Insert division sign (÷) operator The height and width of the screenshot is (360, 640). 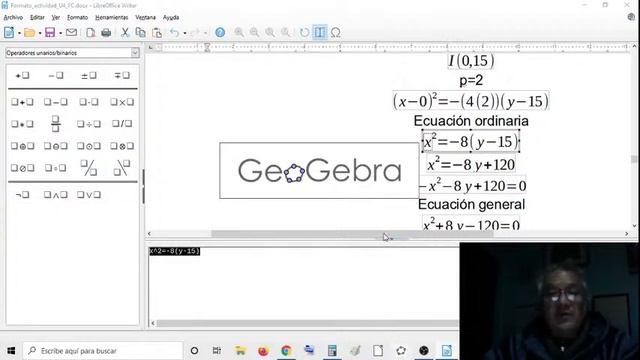(x=89, y=124)
